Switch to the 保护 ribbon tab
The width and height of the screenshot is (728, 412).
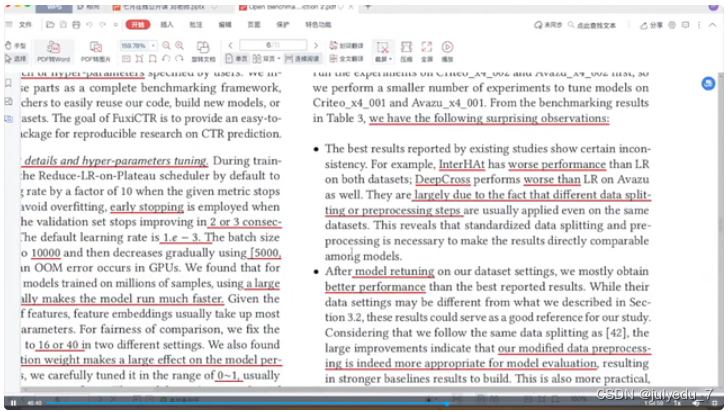pyautogui.click(x=283, y=25)
